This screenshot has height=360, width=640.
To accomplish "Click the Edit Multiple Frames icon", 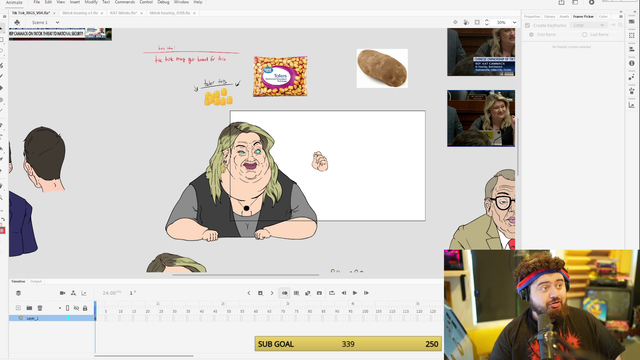I will tap(296, 293).
